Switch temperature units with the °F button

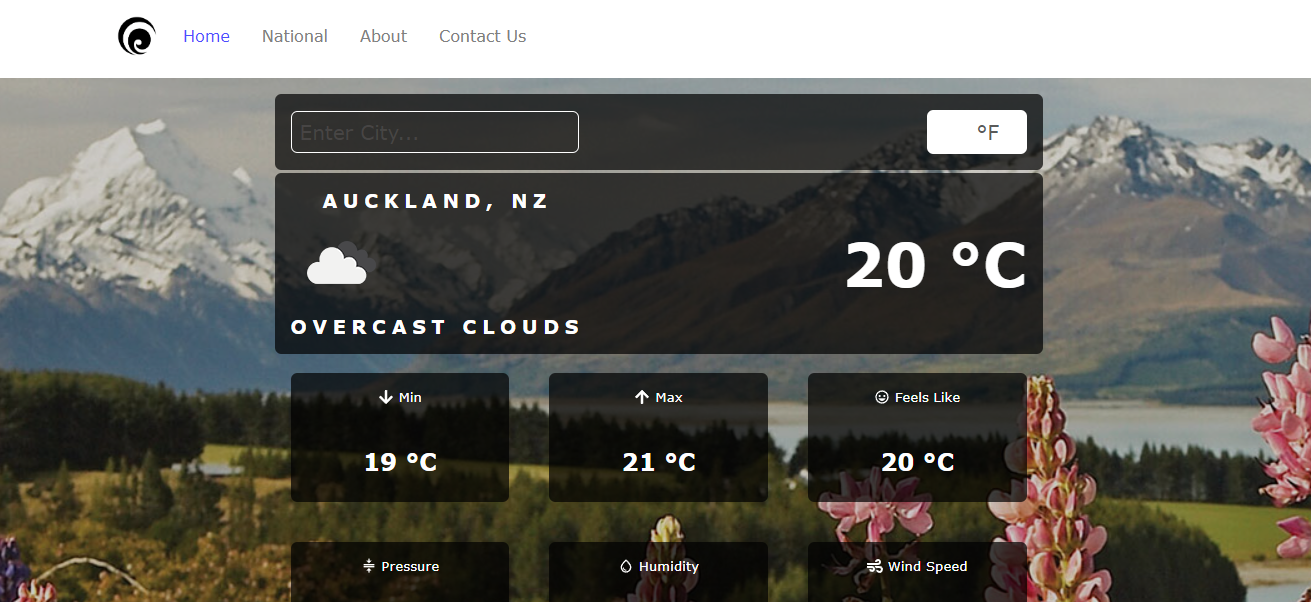[976, 132]
